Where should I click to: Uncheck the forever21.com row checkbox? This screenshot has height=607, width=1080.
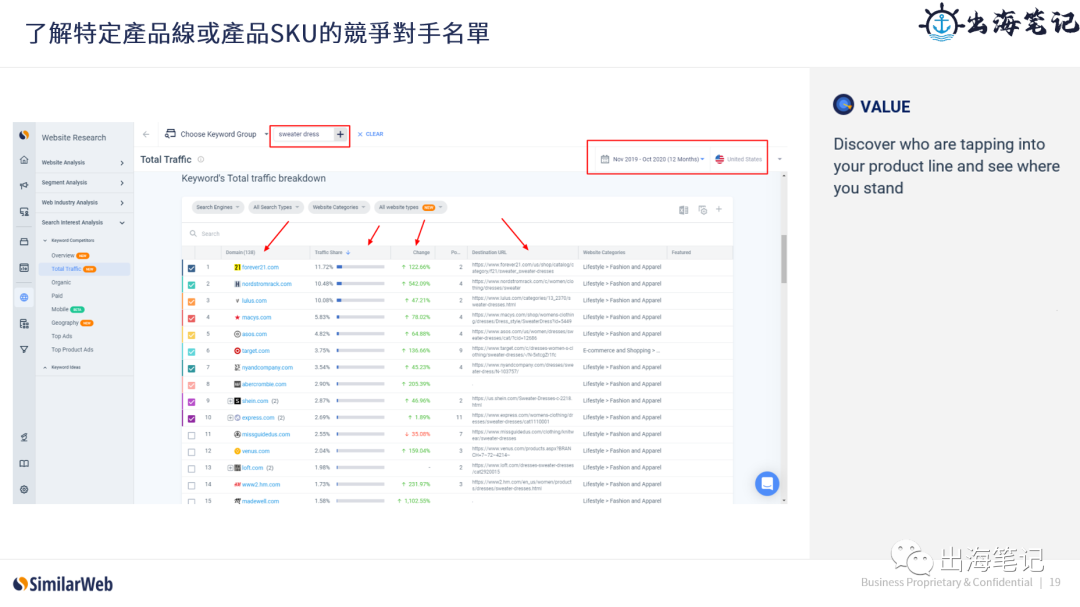pyautogui.click(x=193, y=267)
